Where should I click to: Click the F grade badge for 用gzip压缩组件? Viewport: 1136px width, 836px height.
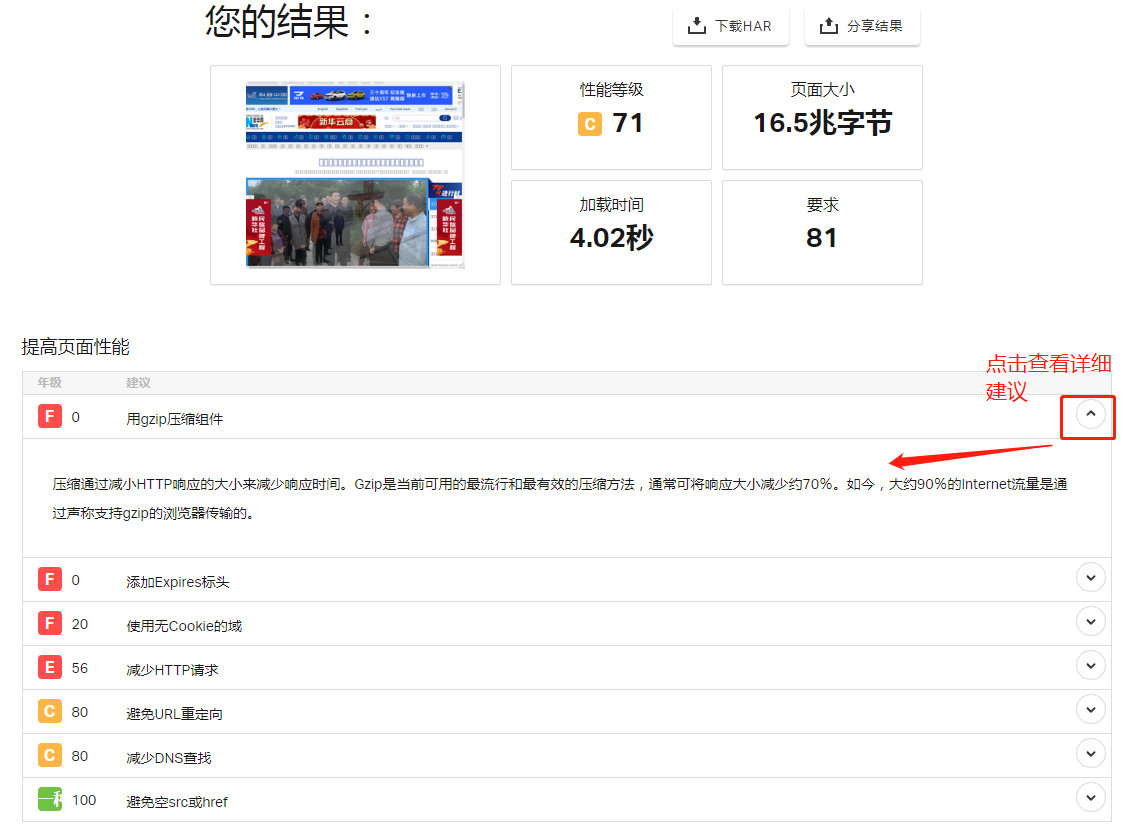(50, 417)
